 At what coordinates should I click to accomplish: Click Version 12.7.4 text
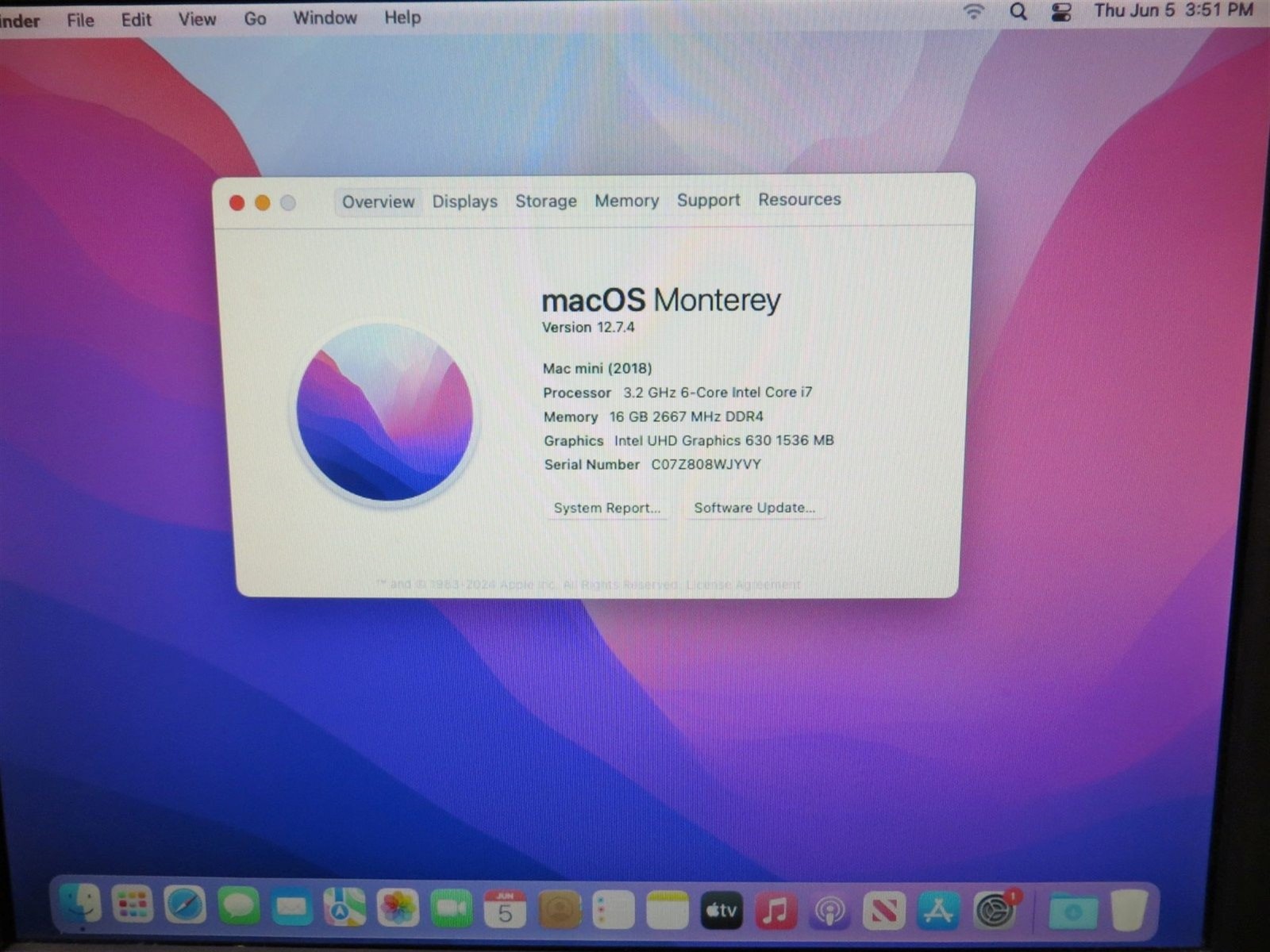[588, 327]
